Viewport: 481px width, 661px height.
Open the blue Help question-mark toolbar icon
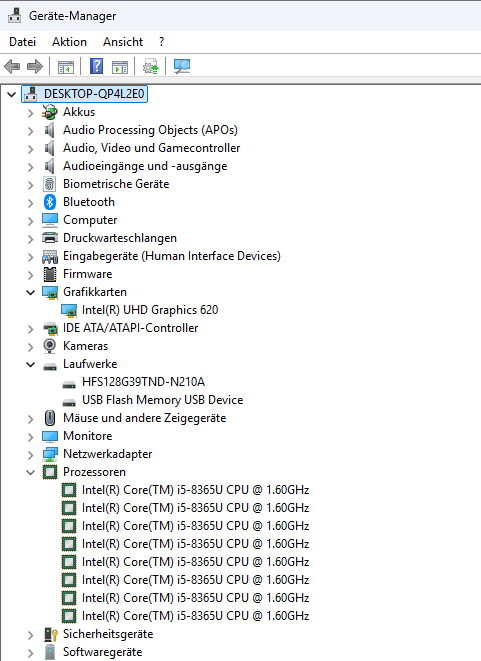[97, 67]
